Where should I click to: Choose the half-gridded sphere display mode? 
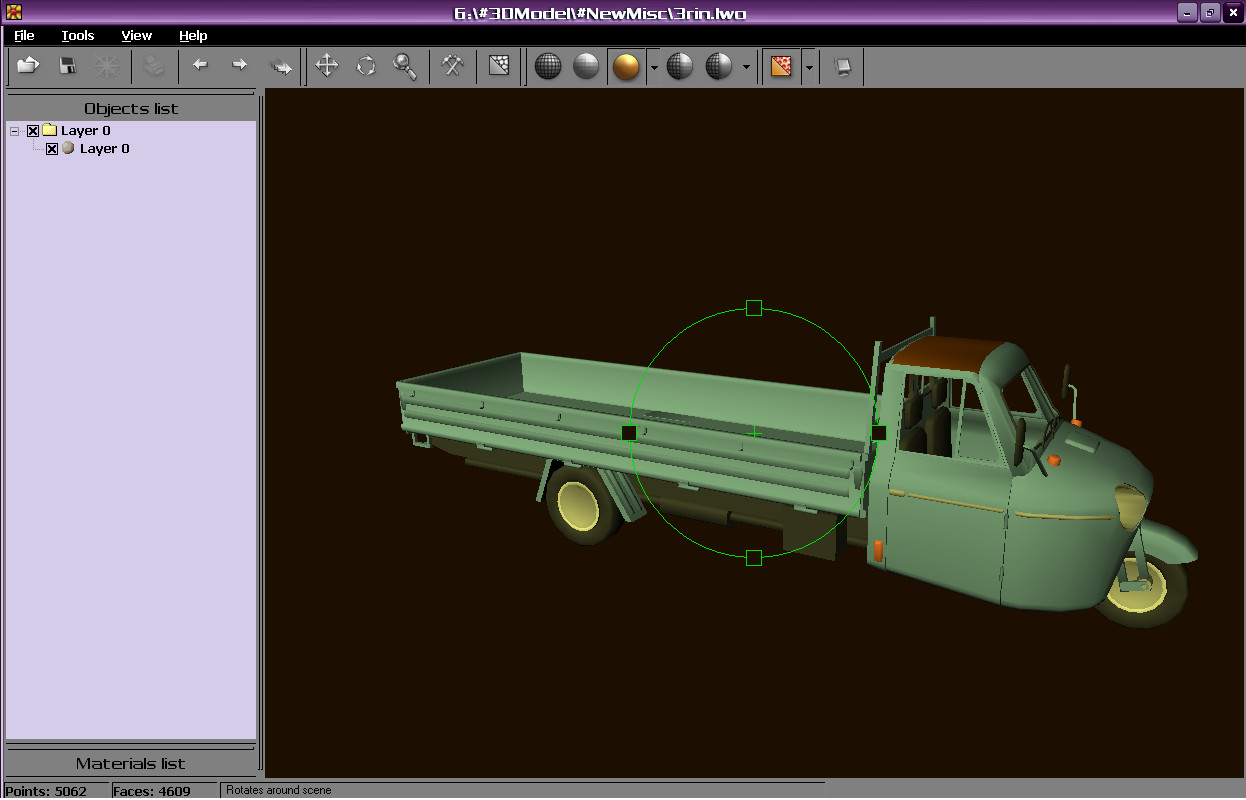click(719, 67)
